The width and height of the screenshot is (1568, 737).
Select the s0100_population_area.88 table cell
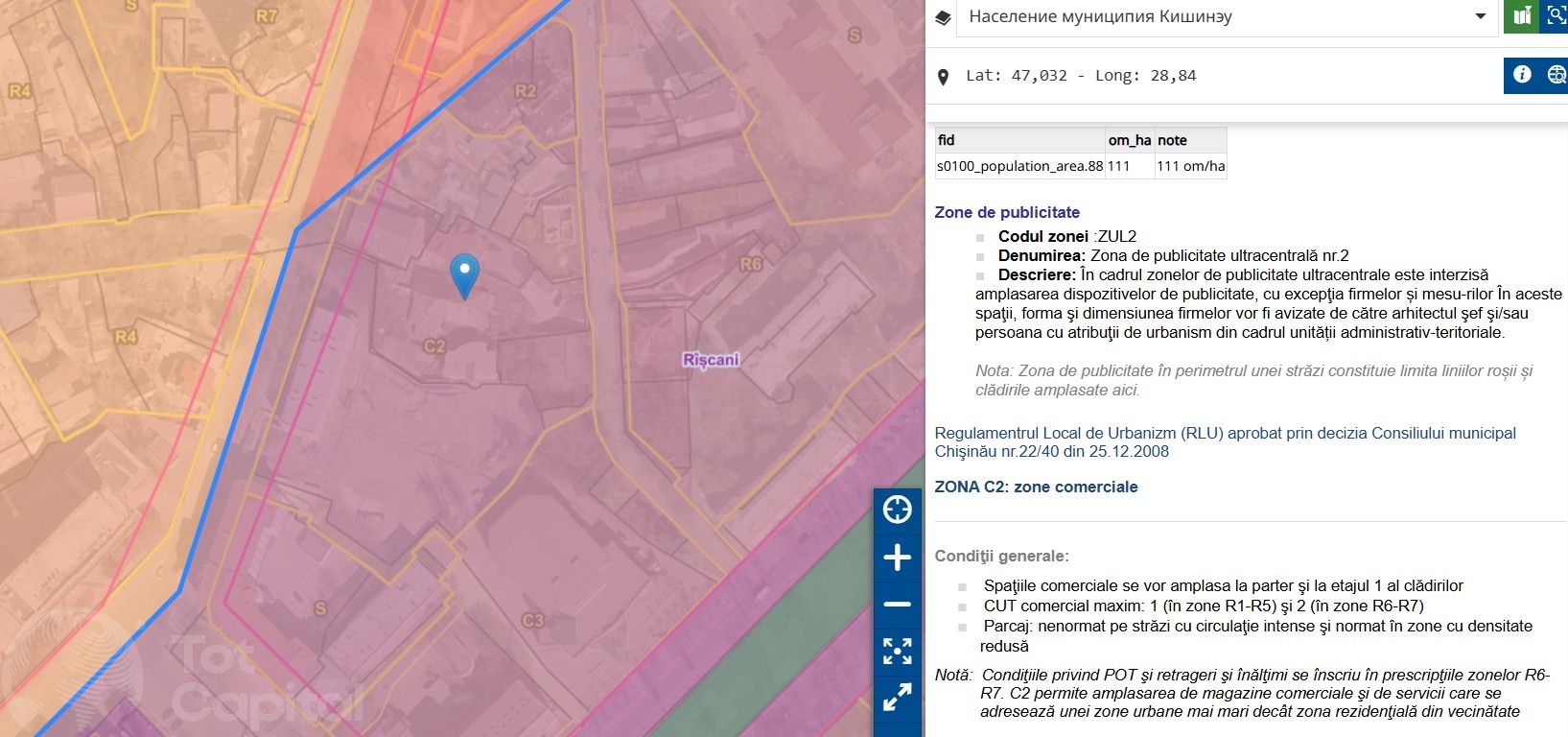1019,166
